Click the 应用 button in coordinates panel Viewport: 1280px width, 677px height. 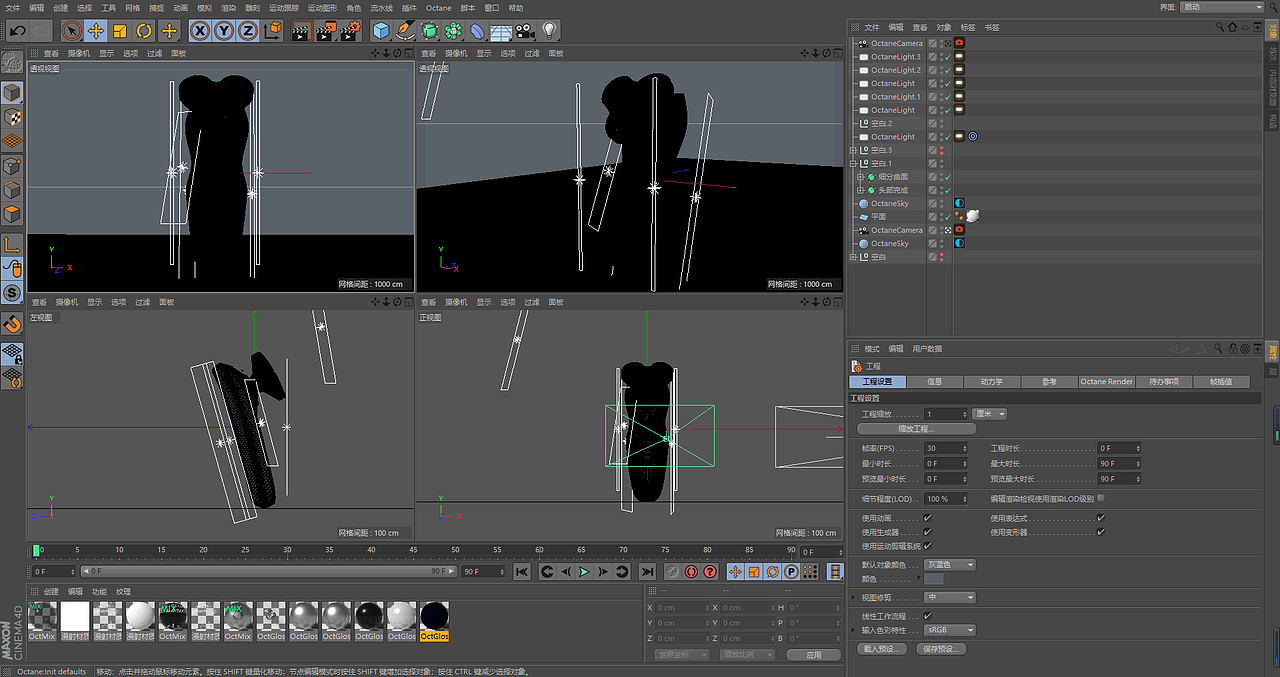(813, 655)
